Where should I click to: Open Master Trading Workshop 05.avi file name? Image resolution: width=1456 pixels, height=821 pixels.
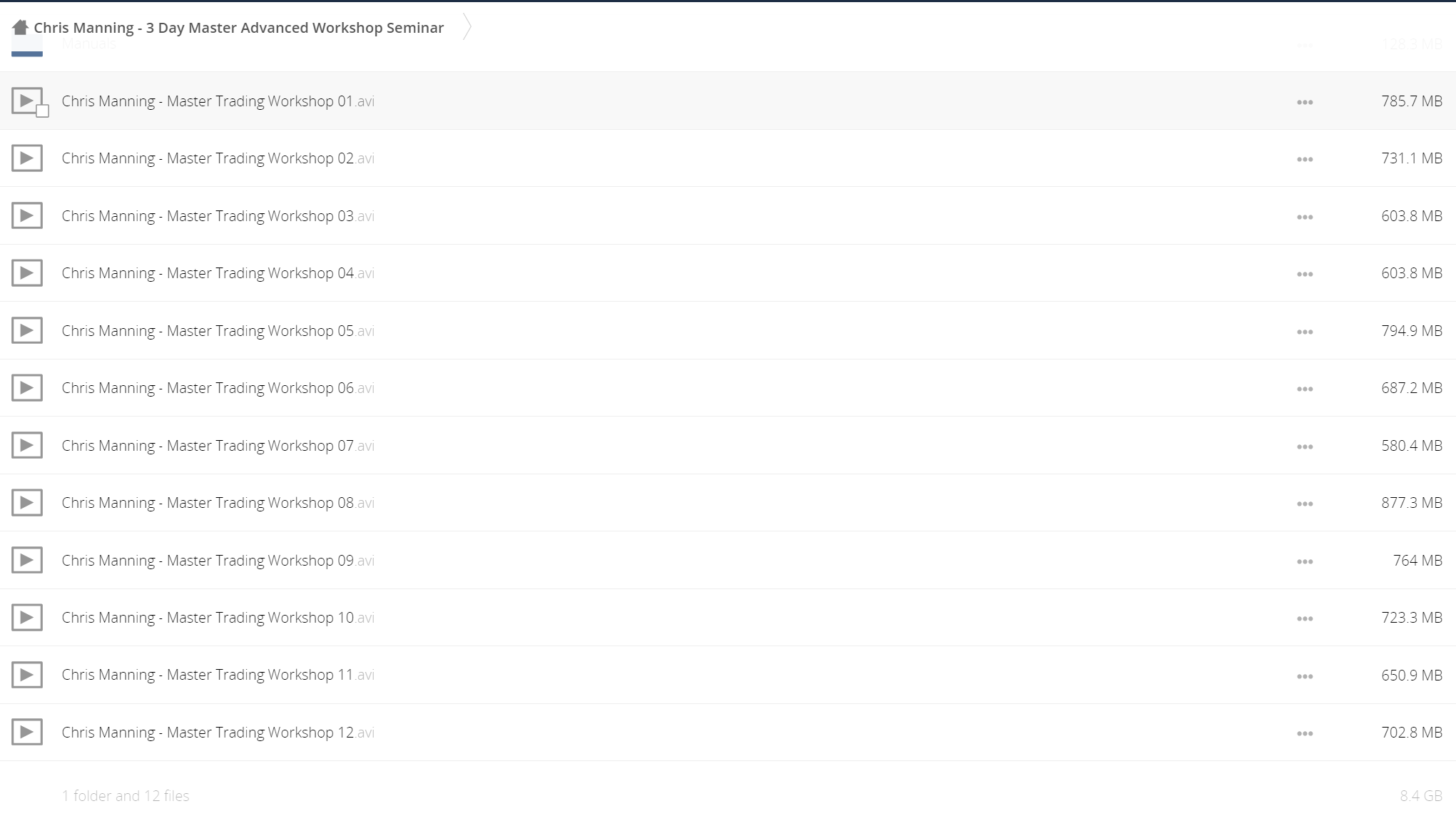[x=218, y=331]
